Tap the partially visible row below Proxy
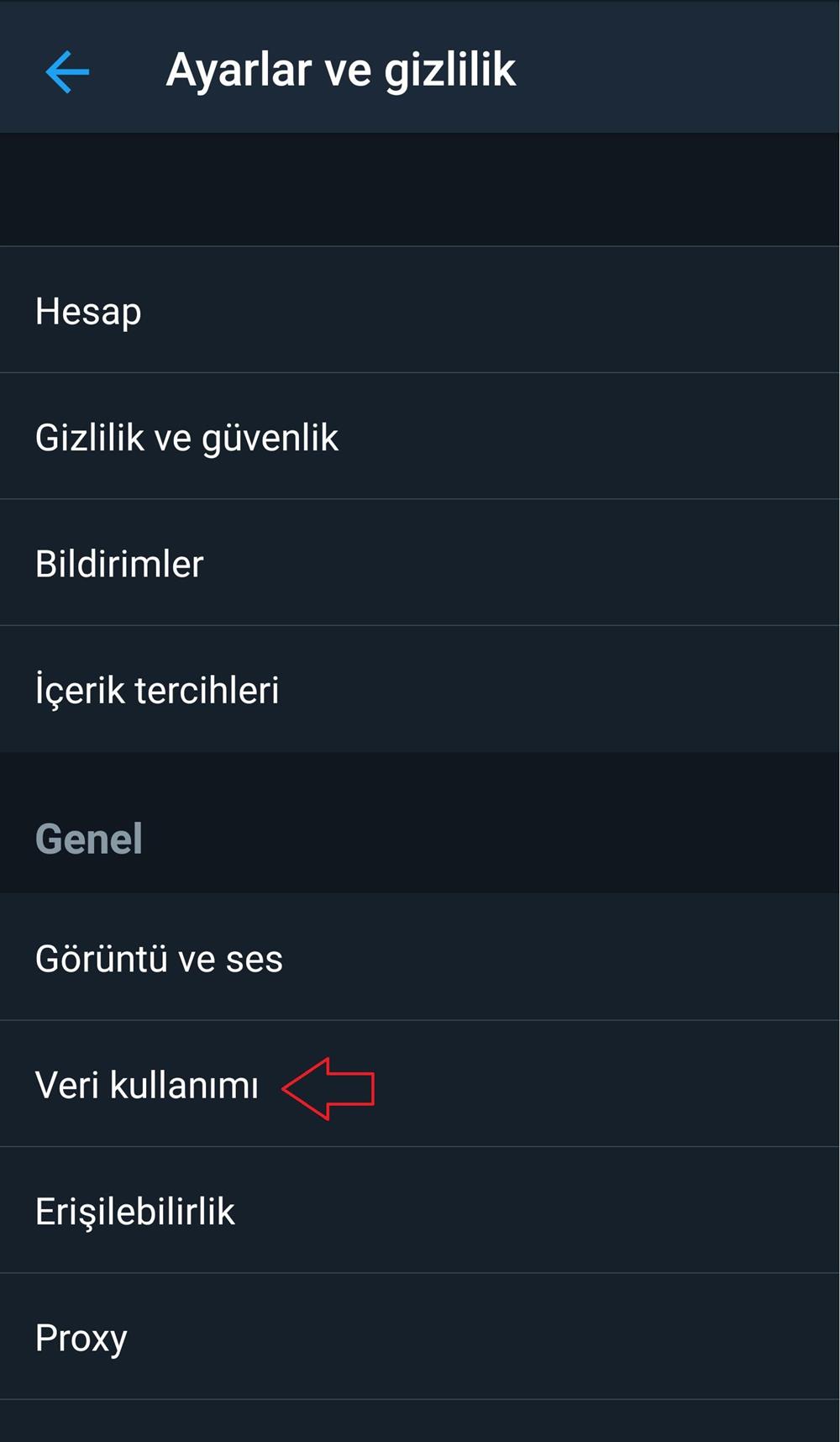This screenshot has width=840, height=1442. pos(420,1422)
